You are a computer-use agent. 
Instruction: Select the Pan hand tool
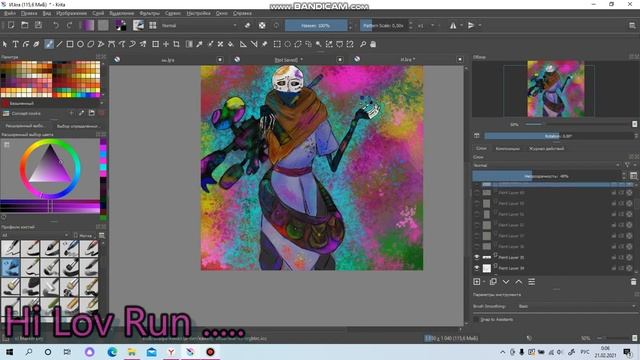(373, 44)
